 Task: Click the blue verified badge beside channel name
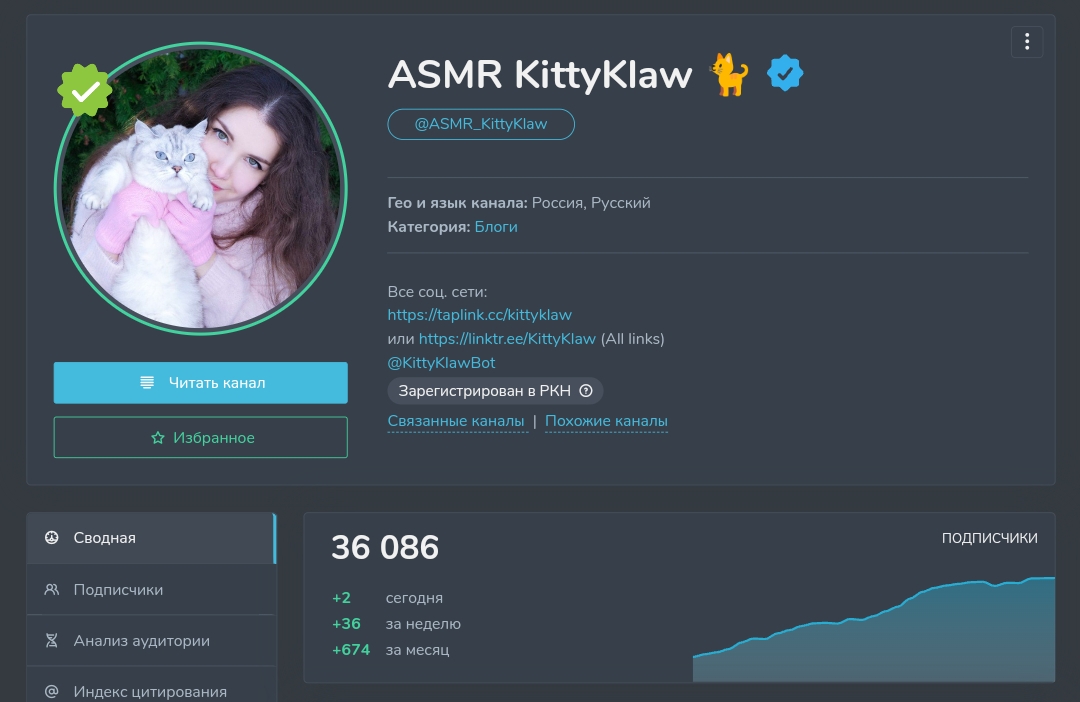click(x=785, y=73)
